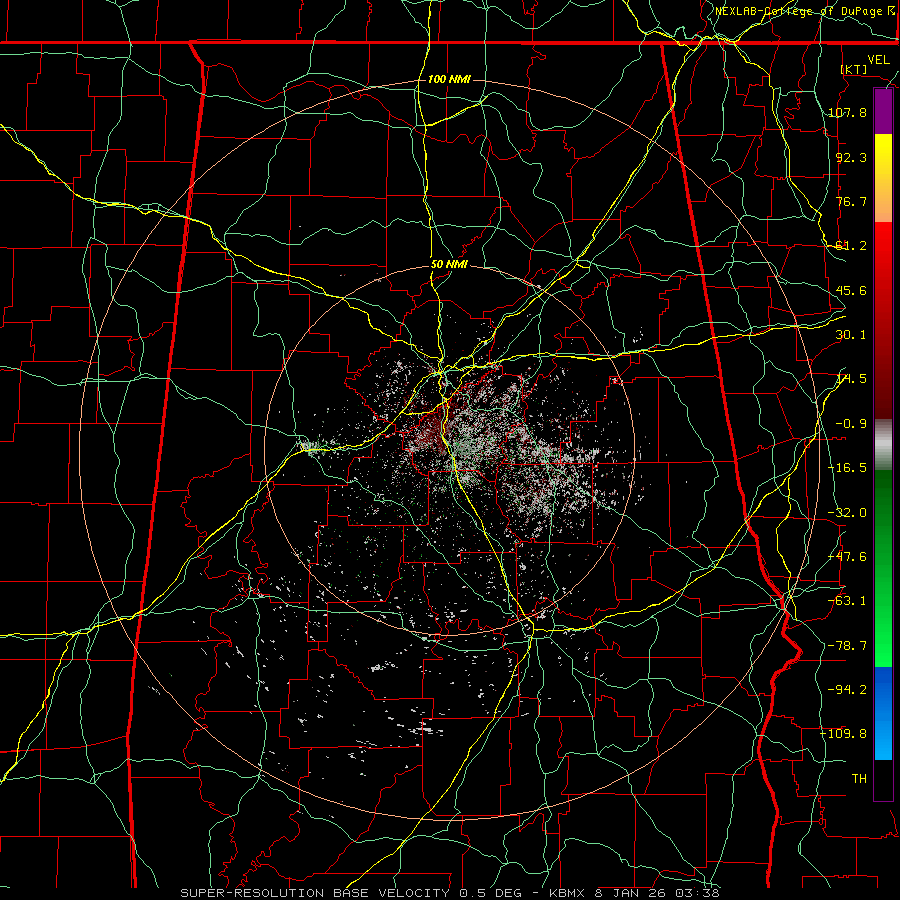Select the -78.7 value on velocity scale

[x=847, y=646]
